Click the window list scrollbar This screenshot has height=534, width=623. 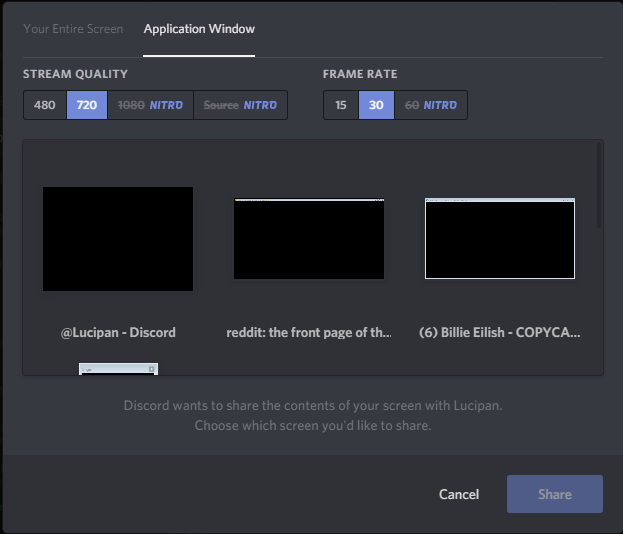pos(599,185)
